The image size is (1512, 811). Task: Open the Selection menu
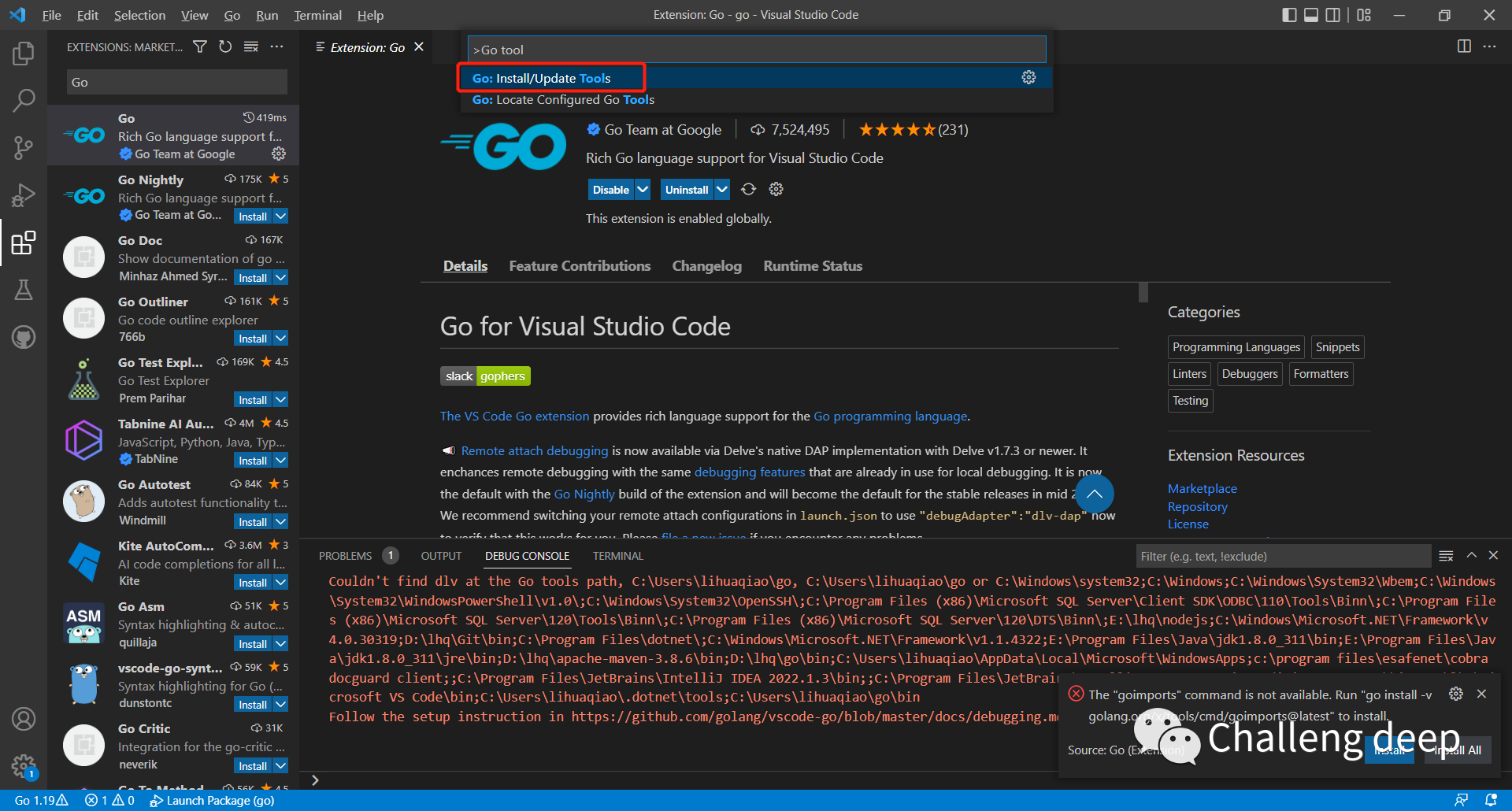[x=139, y=15]
